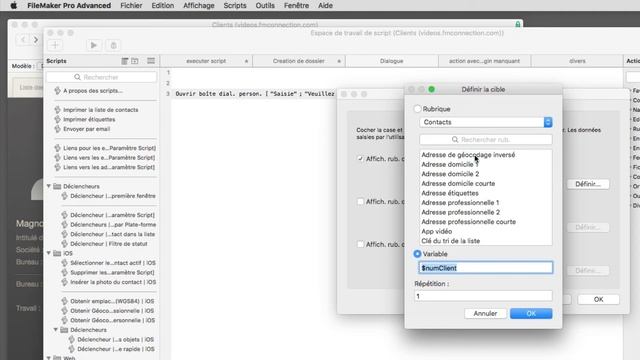
Task: Open the Edition menu
Action: coord(162,5)
